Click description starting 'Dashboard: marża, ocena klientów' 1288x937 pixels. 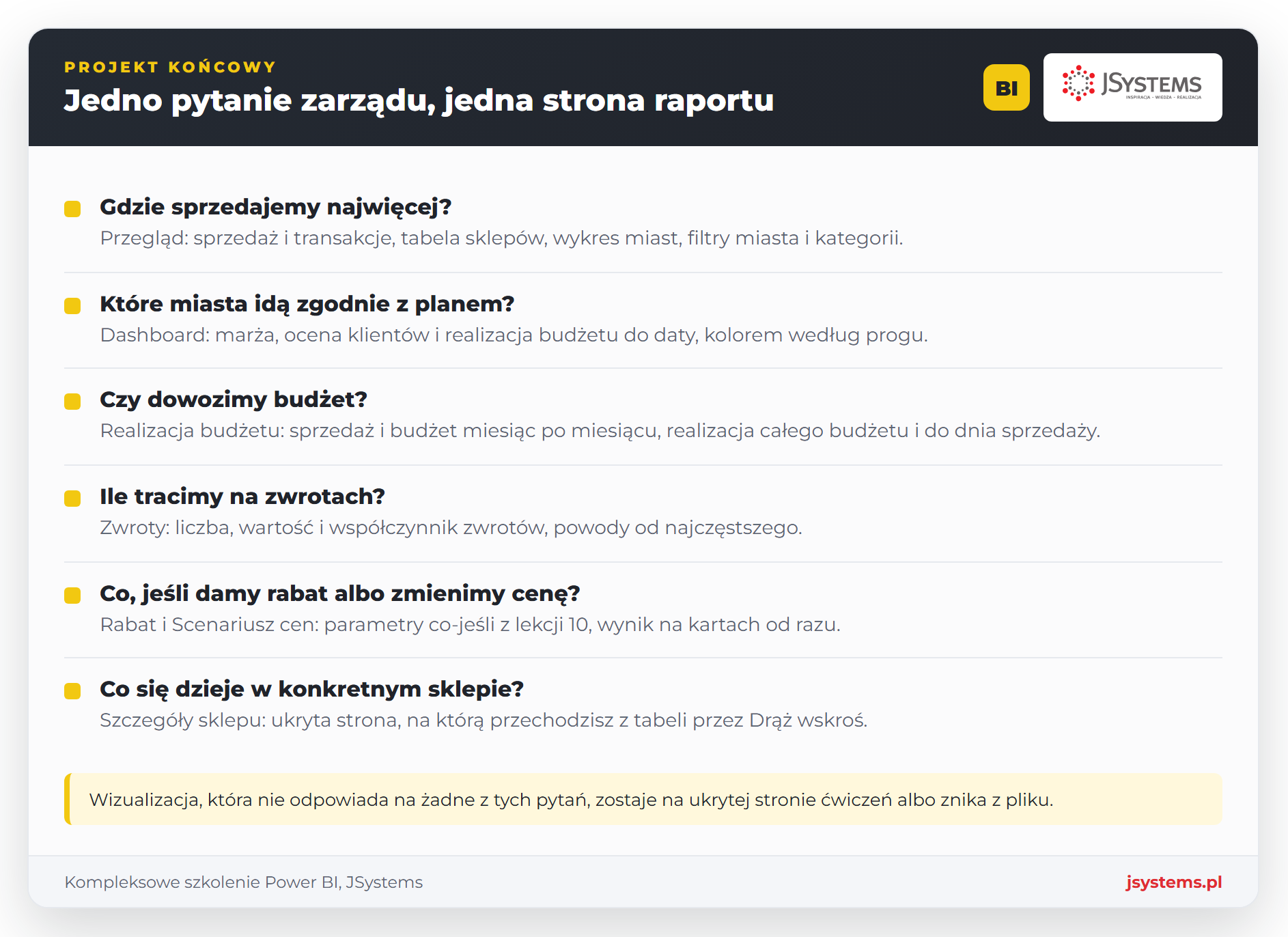(514, 335)
